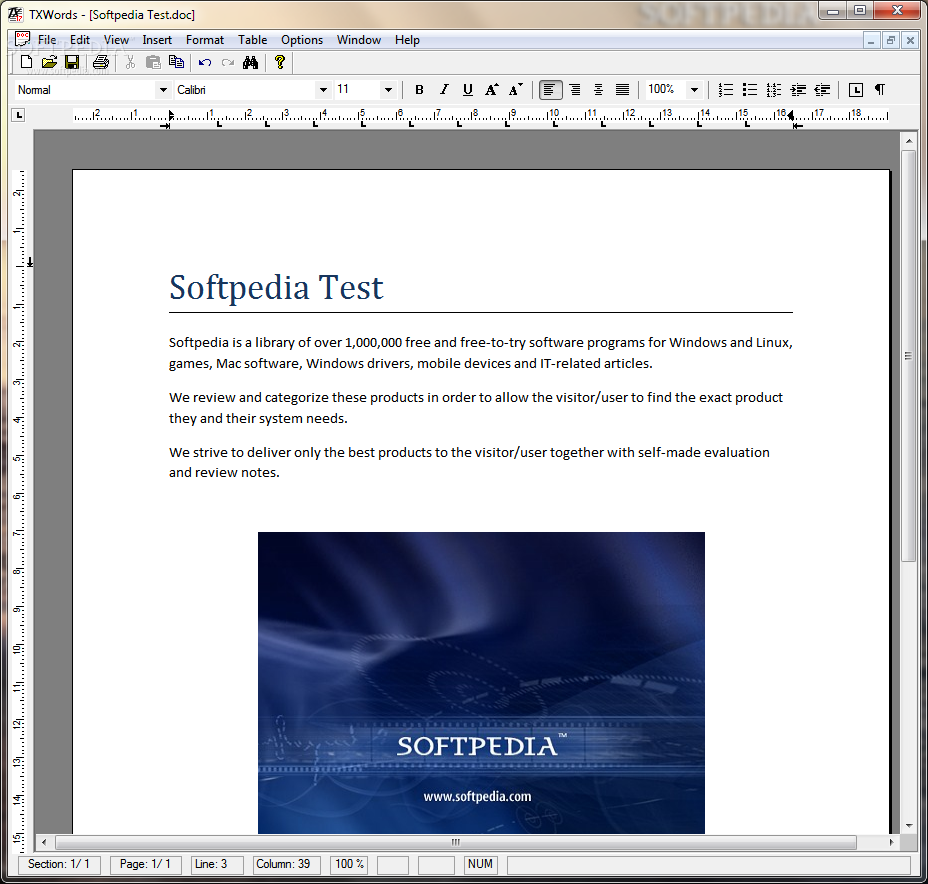Image resolution: width=928 pixels, height=884 pixels.
Task: Expand the Normal style dropdown
Action: point(163,90)
